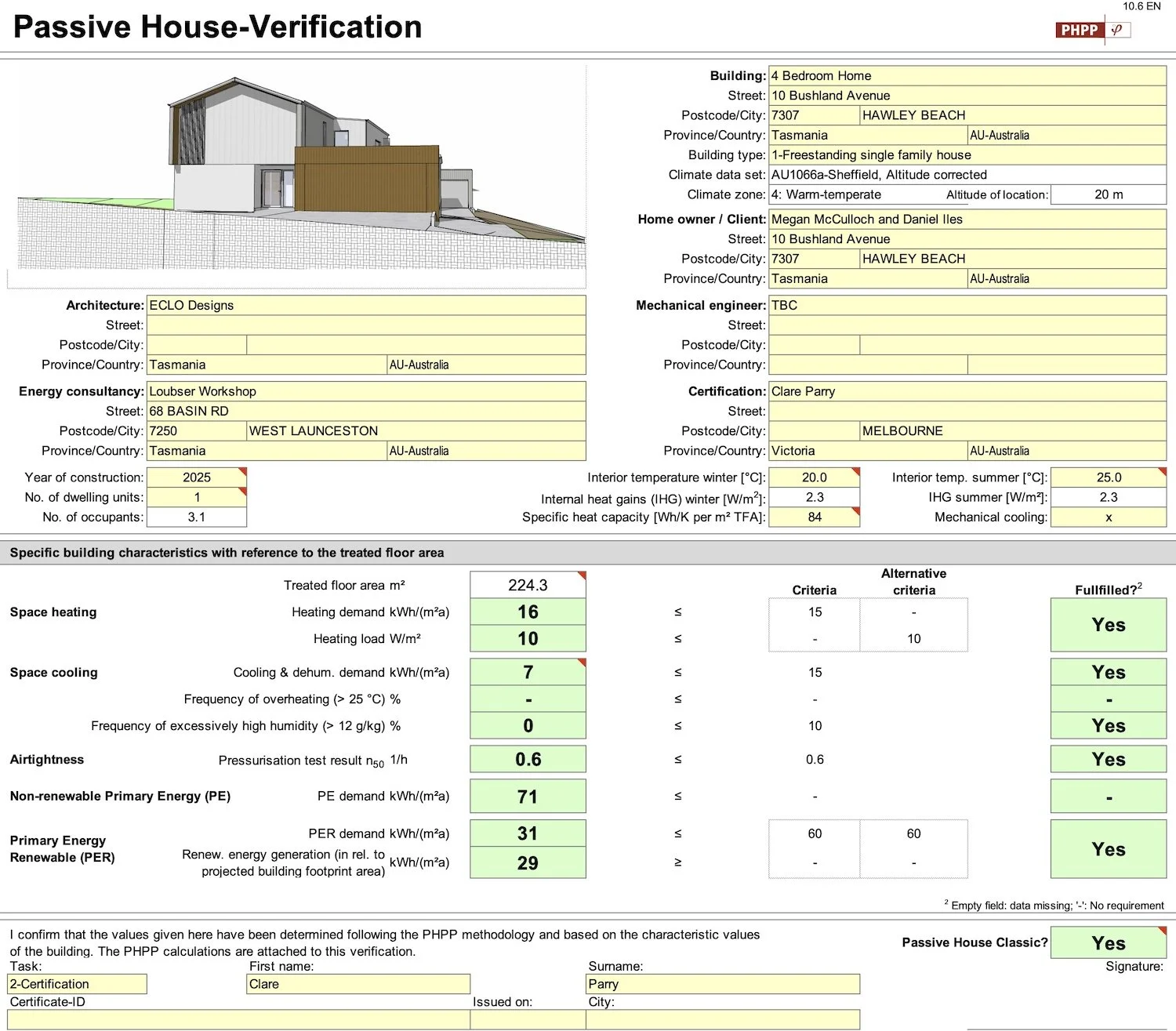Click the First name field 'Clare'
Screen dimensions: 1176x1031
[359, 984]
